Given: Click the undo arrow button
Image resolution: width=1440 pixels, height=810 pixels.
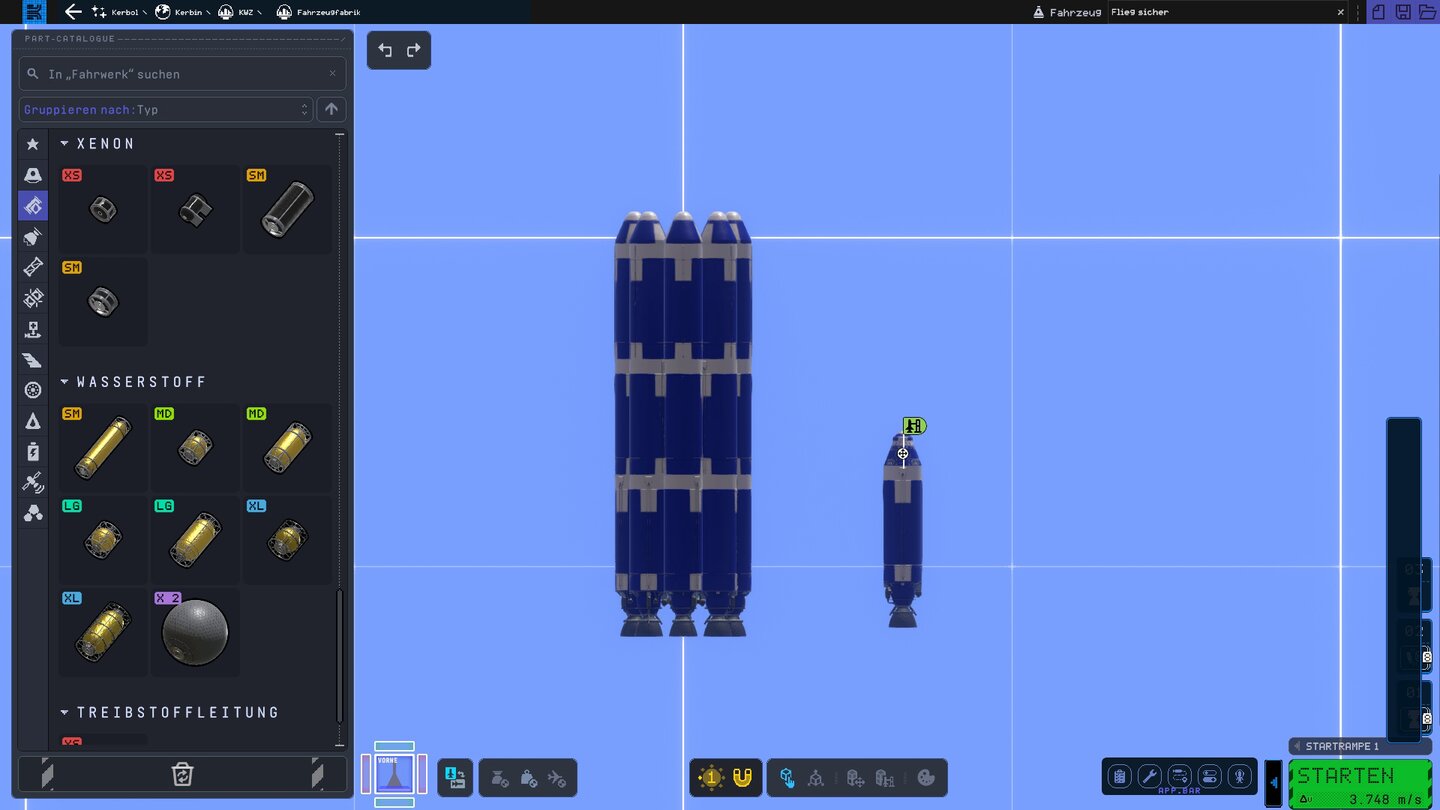Looking at the screenshot, I should pos(385,50).
